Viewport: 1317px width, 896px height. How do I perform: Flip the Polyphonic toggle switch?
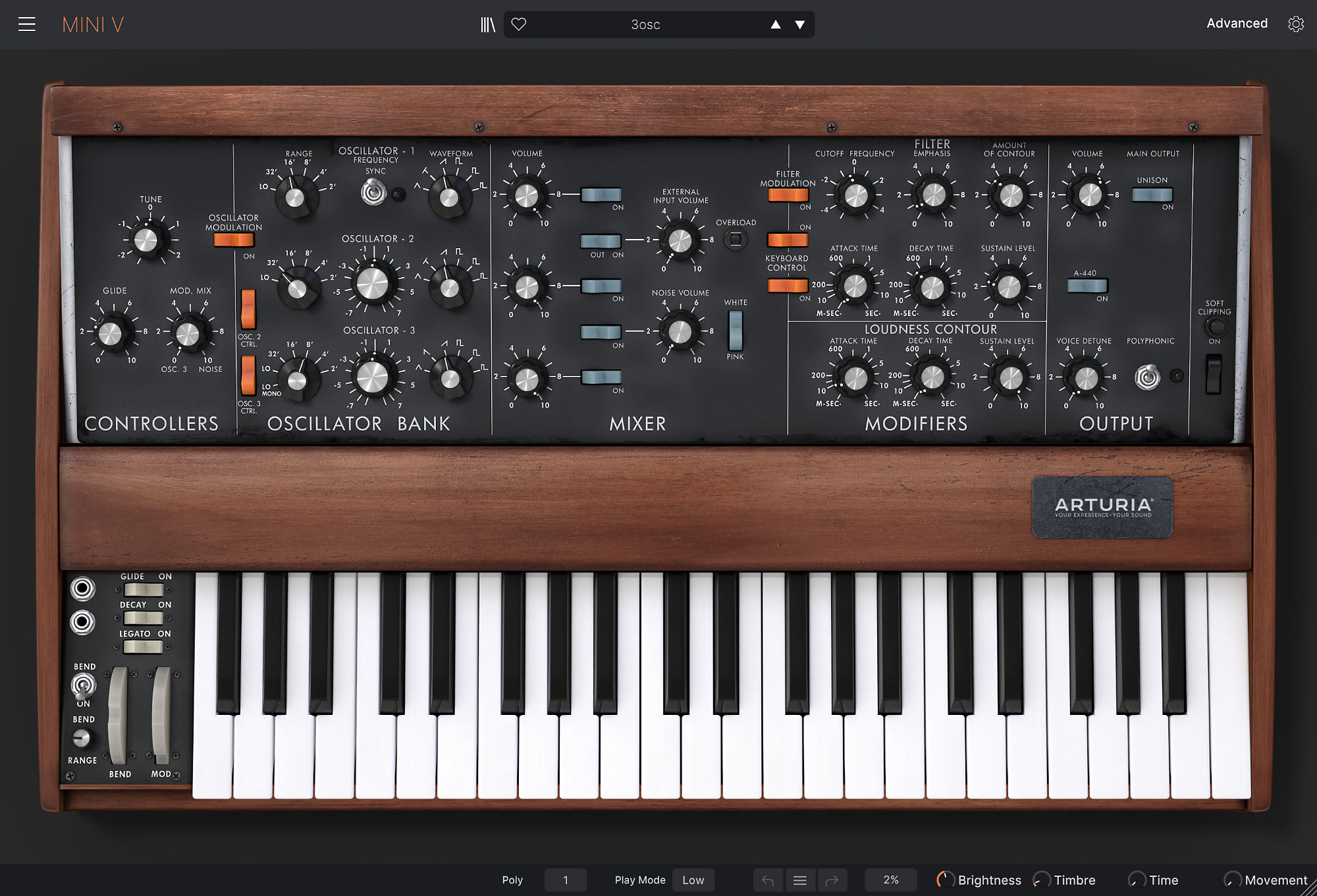(x=1147, y=377)
